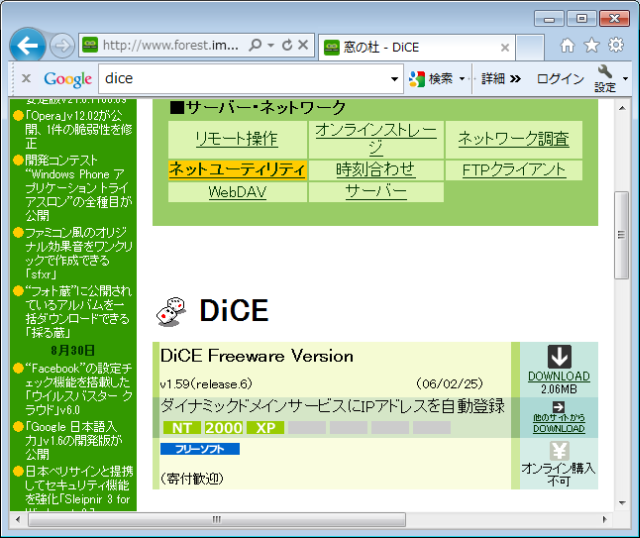Open the リモート操作 category link
640x538 pixels.
tap(237, 139)
